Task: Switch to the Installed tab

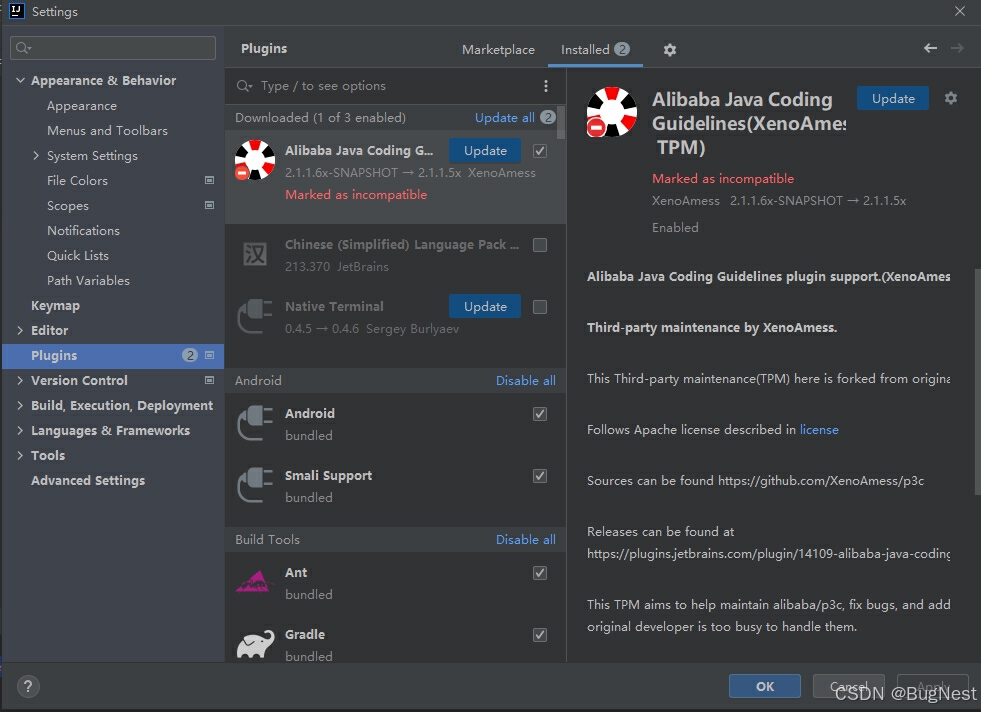Action: 595,49
